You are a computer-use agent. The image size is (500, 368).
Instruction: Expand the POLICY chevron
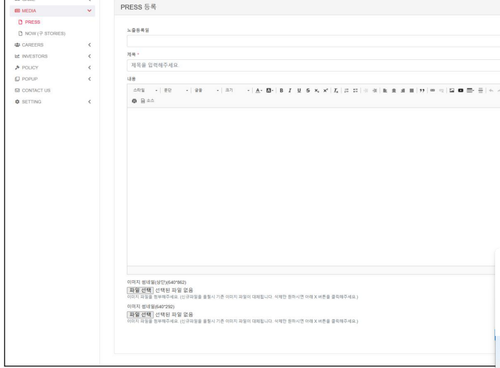(89, 67)
